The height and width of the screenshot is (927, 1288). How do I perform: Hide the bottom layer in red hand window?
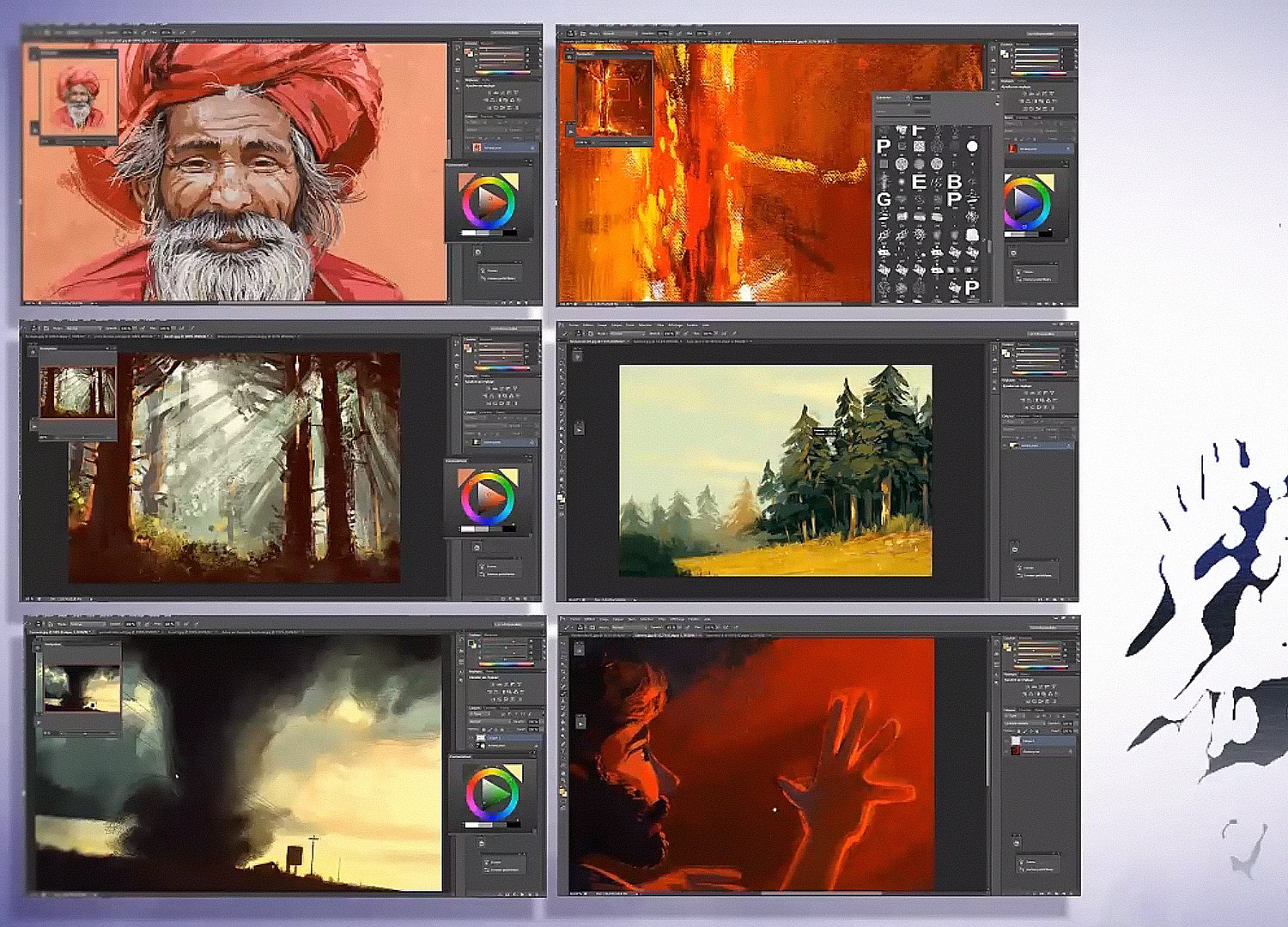click(1006, 752)
